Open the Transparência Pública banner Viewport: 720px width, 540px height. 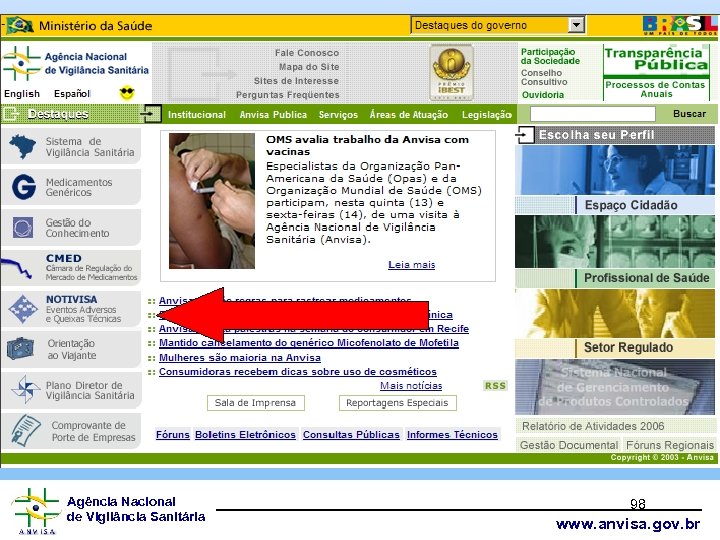pyautogui.click(x=656, y=60)
